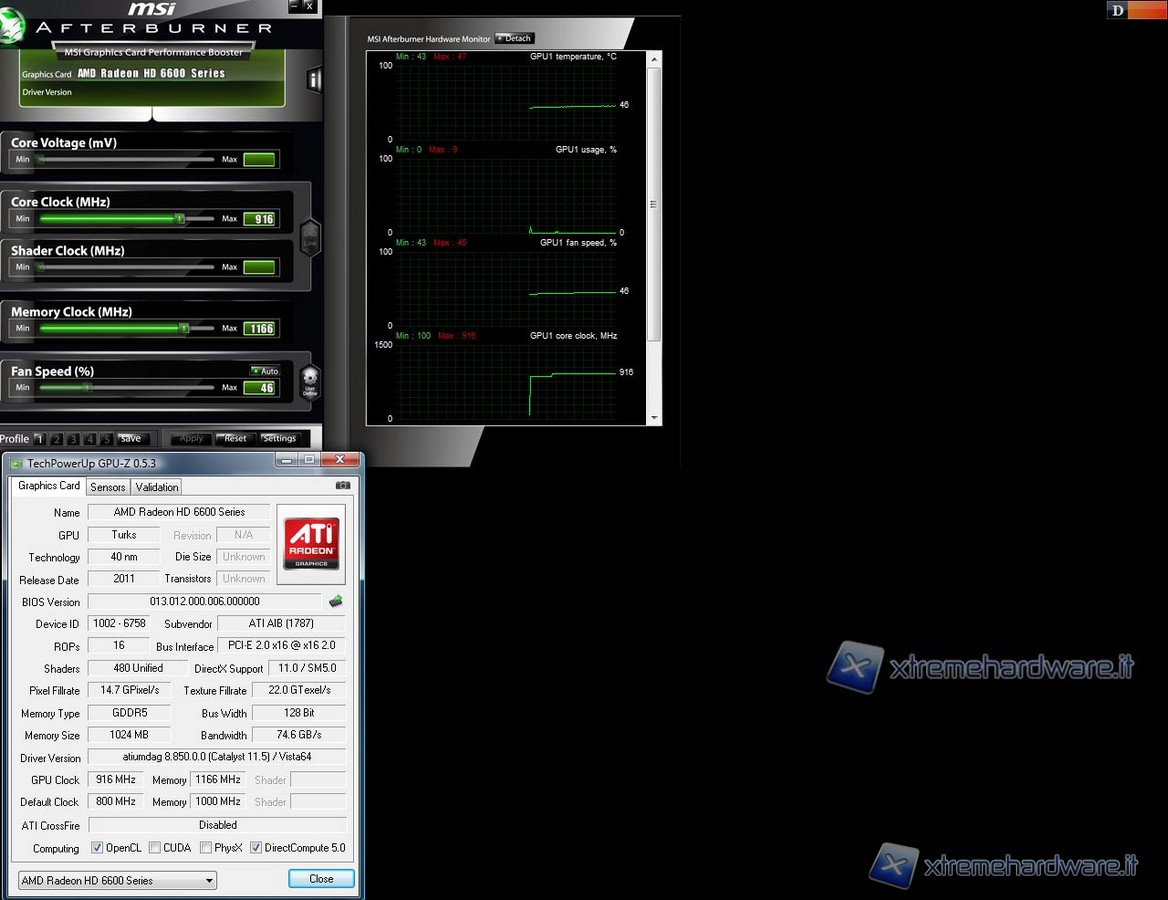The height and width of the screenshot is (900, 1168).
Task: Take GPU-Z screenshot with camera icon
Action: click(x=343, y=486)
